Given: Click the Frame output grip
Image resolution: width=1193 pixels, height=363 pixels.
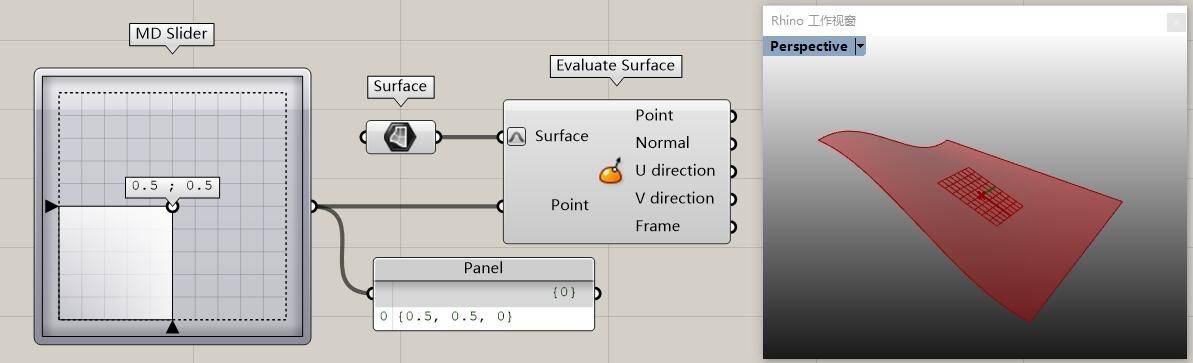Looking at the screenshot, I should (733, 227).
